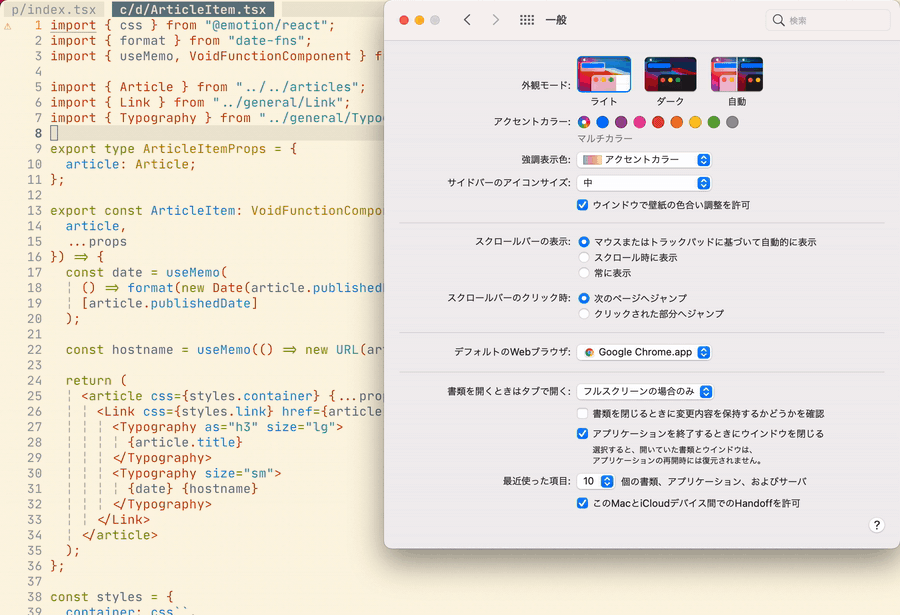Click "date-fns" string on line 2
Viewport: 900px width, 615px height.
(266, 41)
